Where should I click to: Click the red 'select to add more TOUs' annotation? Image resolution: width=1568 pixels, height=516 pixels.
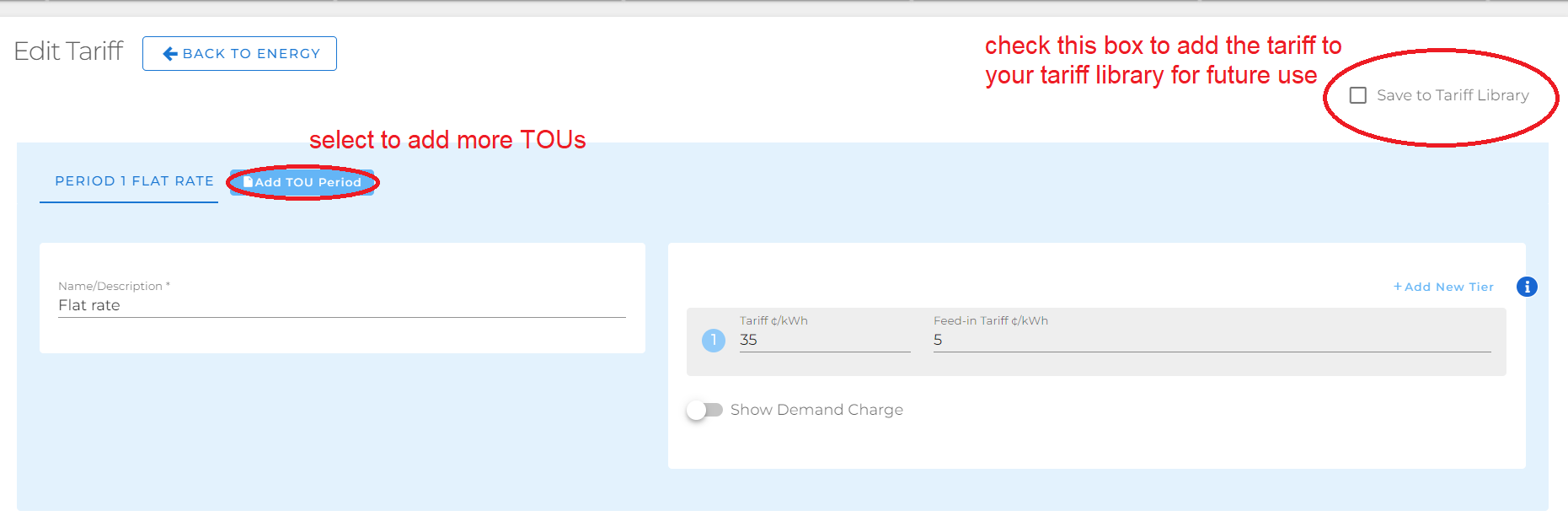[447, 140]
